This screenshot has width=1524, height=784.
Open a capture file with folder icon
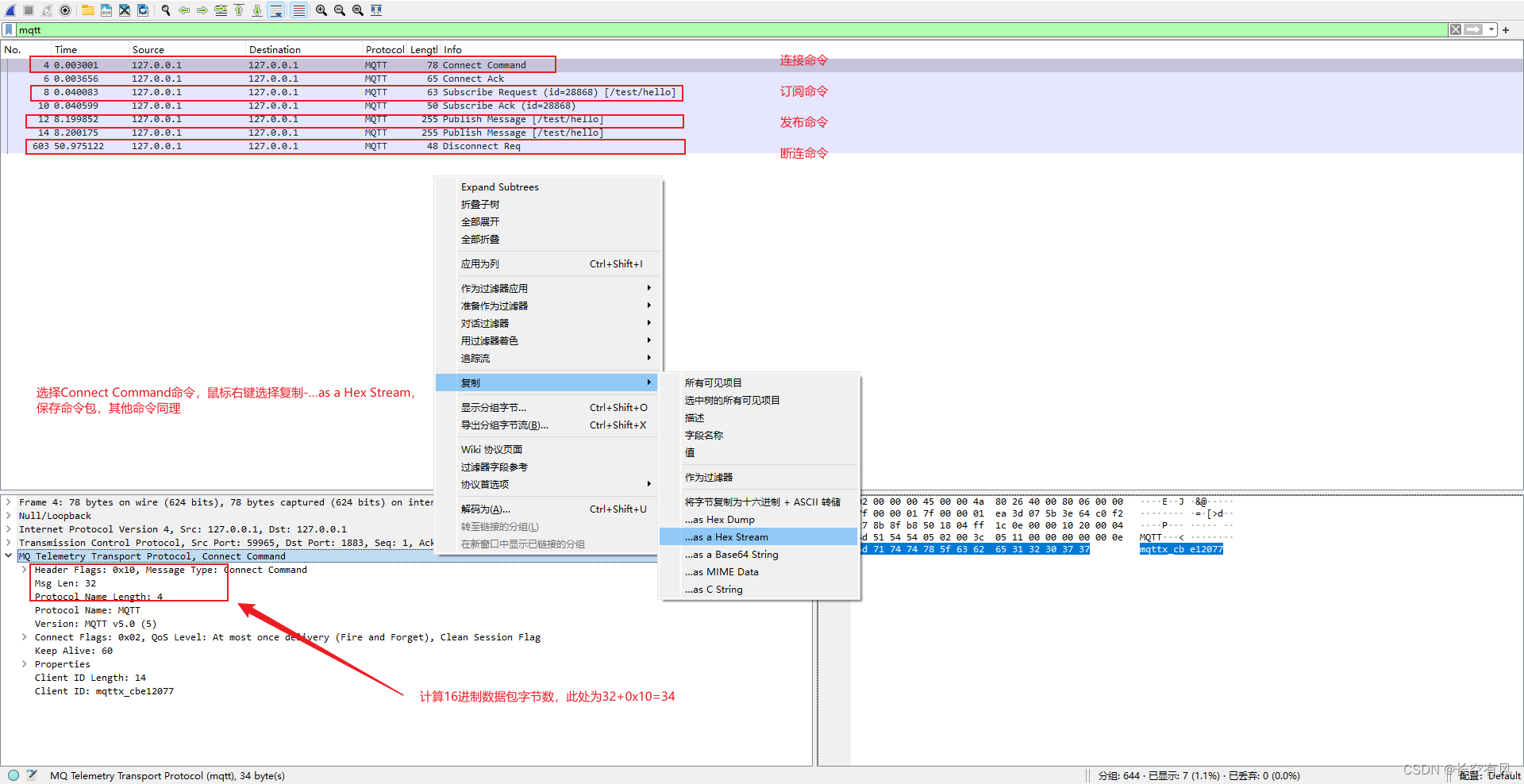tap(88, 10)
